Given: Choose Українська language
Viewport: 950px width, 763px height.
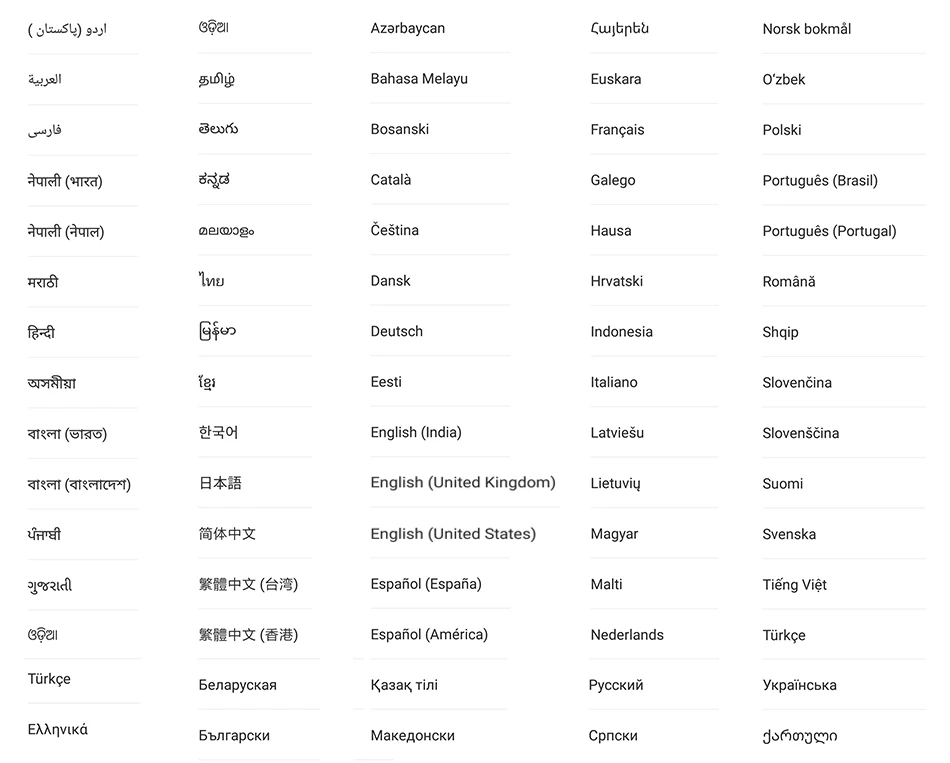Looking at the screenshot, I should click(x=799, y=685).
